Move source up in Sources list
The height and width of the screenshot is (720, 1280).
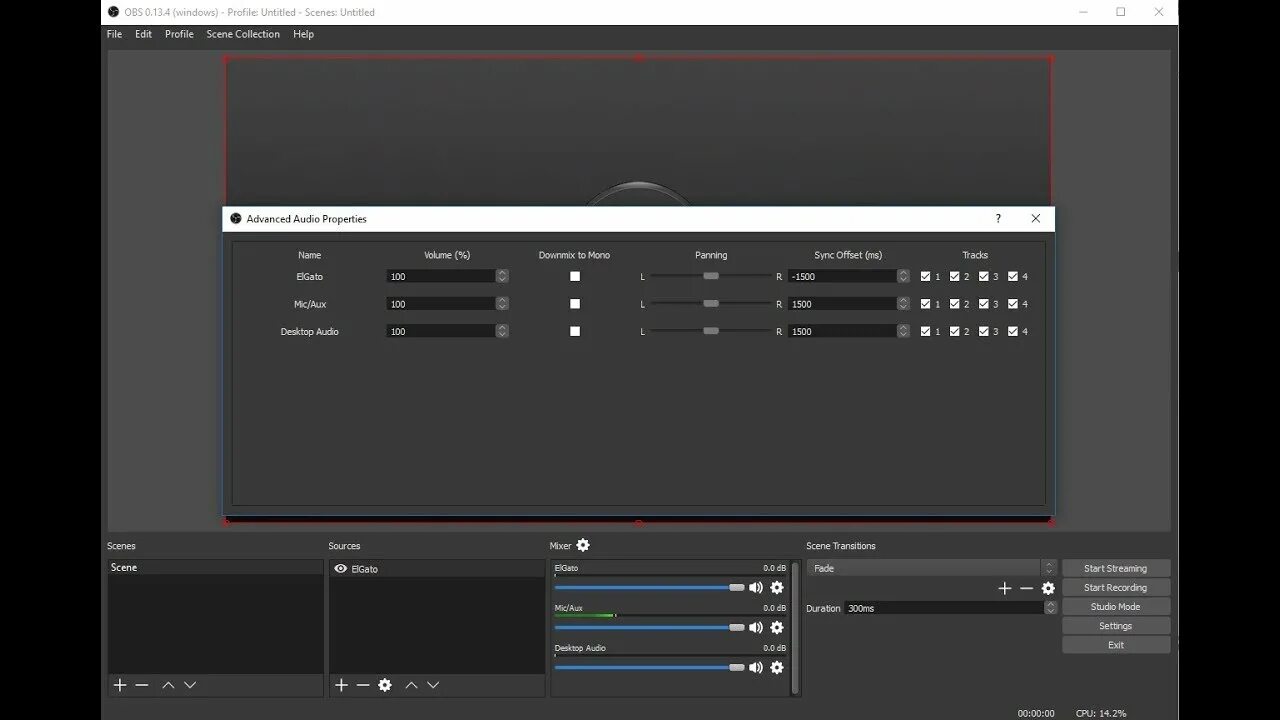click(411, 685)
